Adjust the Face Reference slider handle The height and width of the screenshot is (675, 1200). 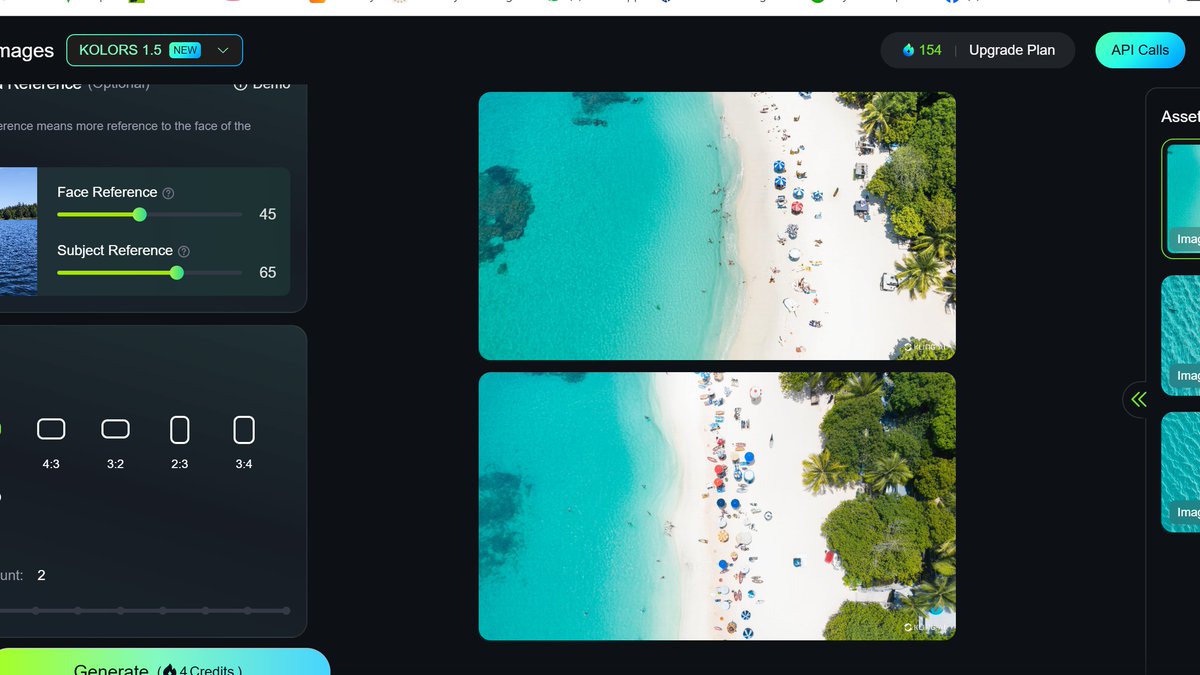tap(140, 214)
